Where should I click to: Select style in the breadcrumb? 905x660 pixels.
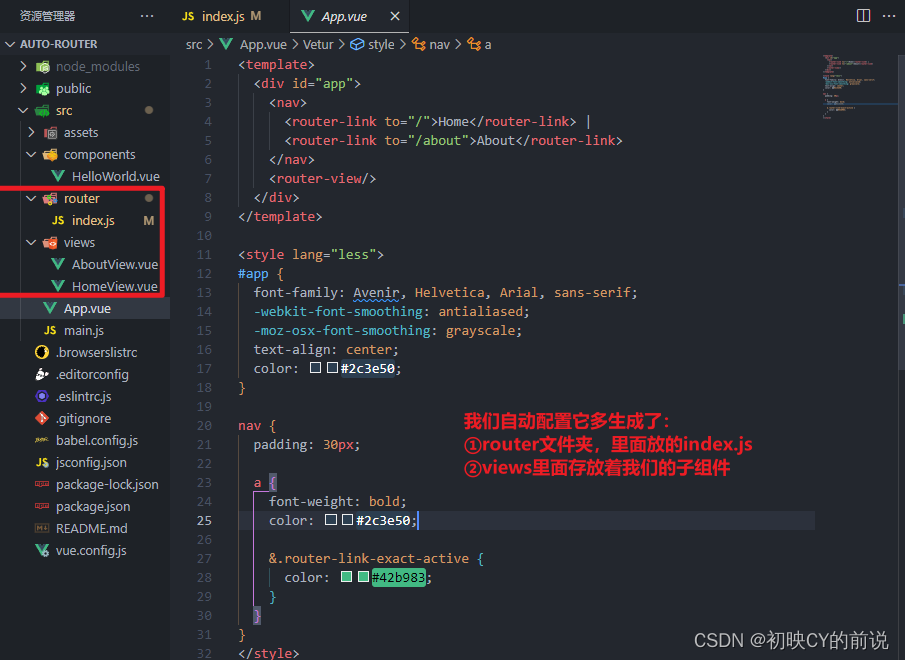tap(381, 44)
